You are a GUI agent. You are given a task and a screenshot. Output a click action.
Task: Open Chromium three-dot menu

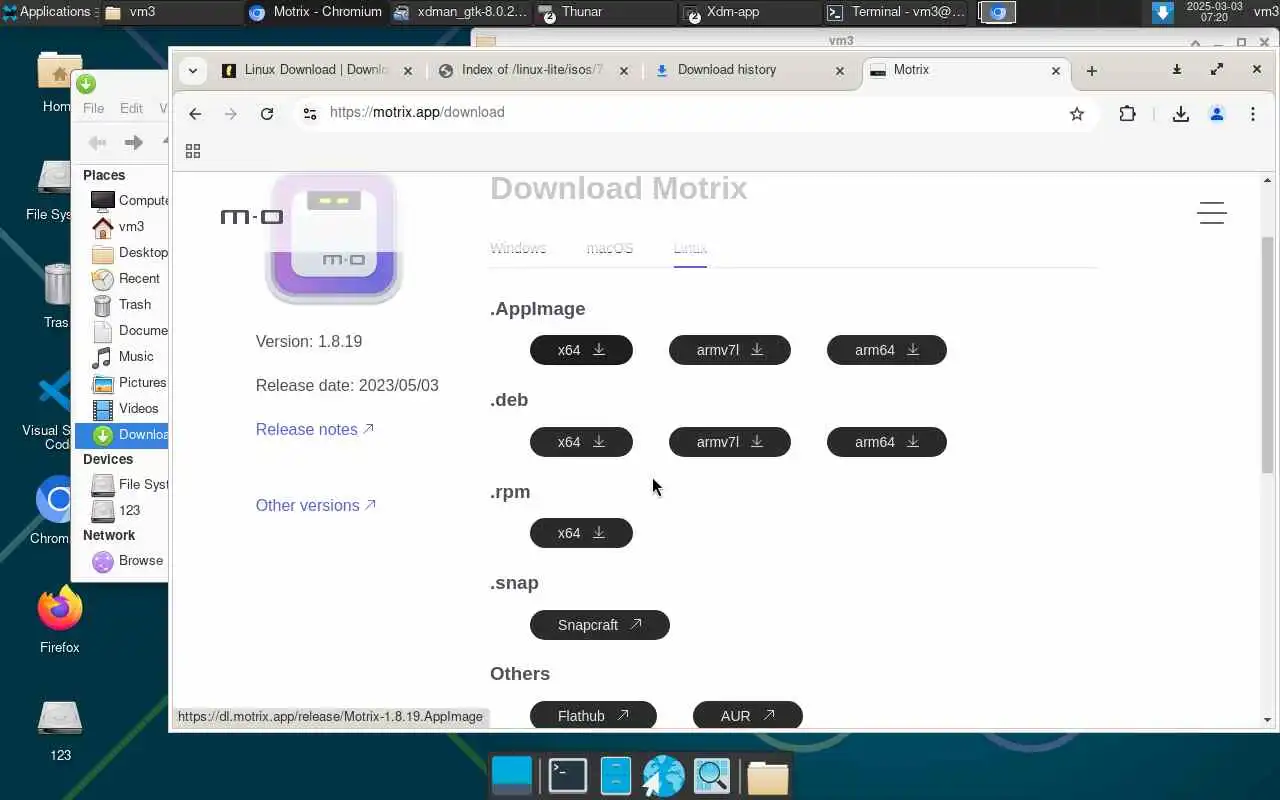(x=1252, y=114)
